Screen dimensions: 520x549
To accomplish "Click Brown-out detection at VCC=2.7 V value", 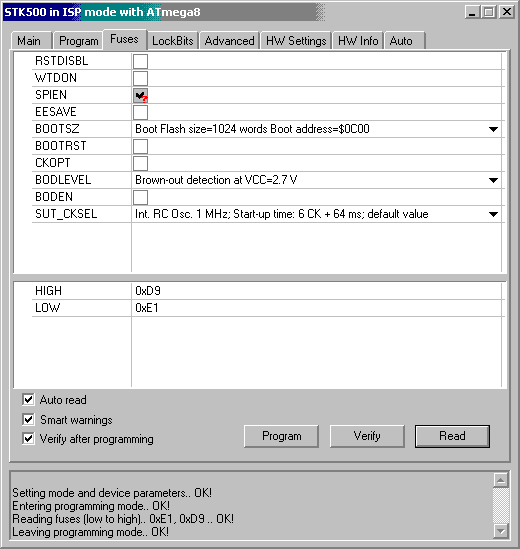I will pos(216,180).
